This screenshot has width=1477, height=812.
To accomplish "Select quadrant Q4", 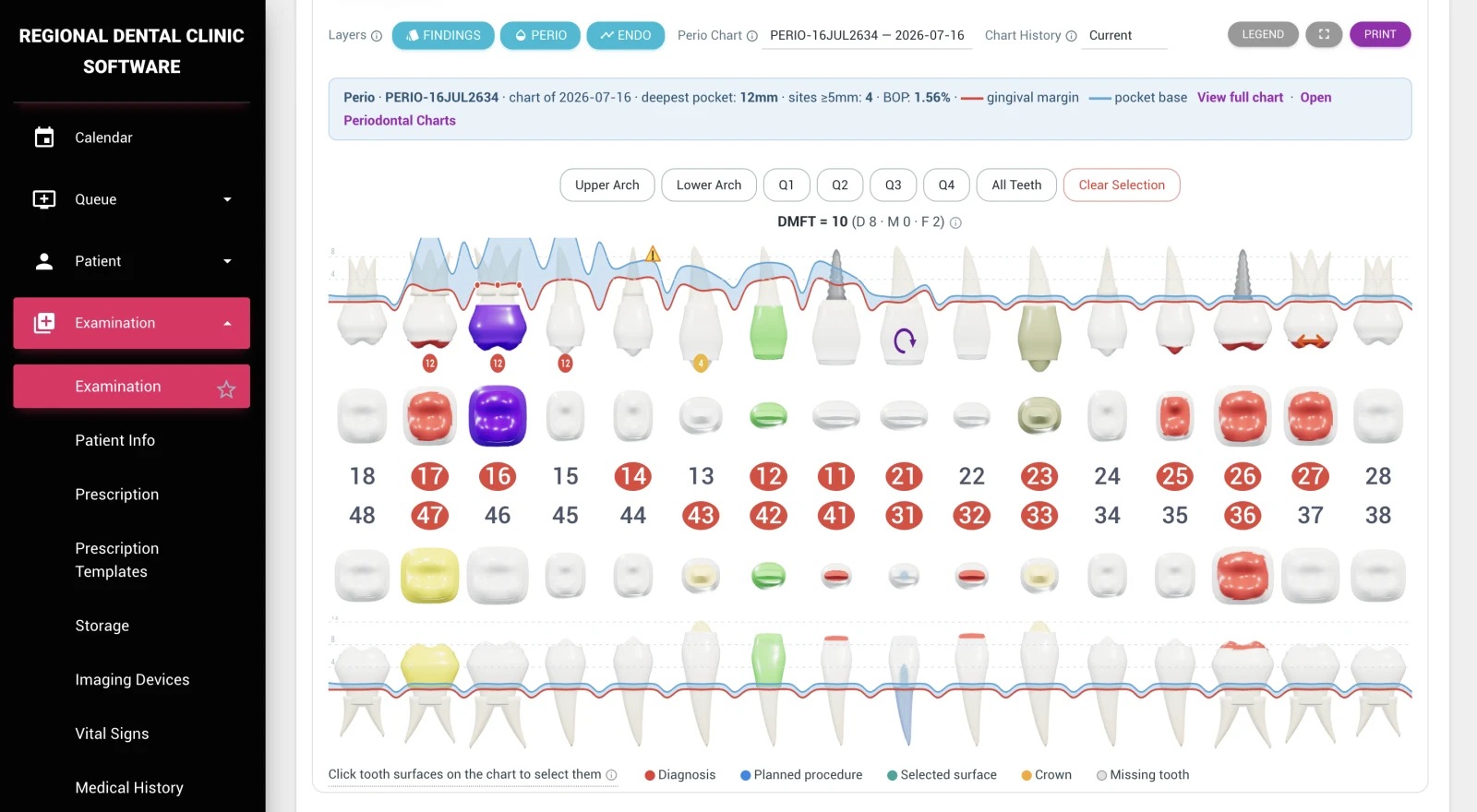I will point(946,185).
